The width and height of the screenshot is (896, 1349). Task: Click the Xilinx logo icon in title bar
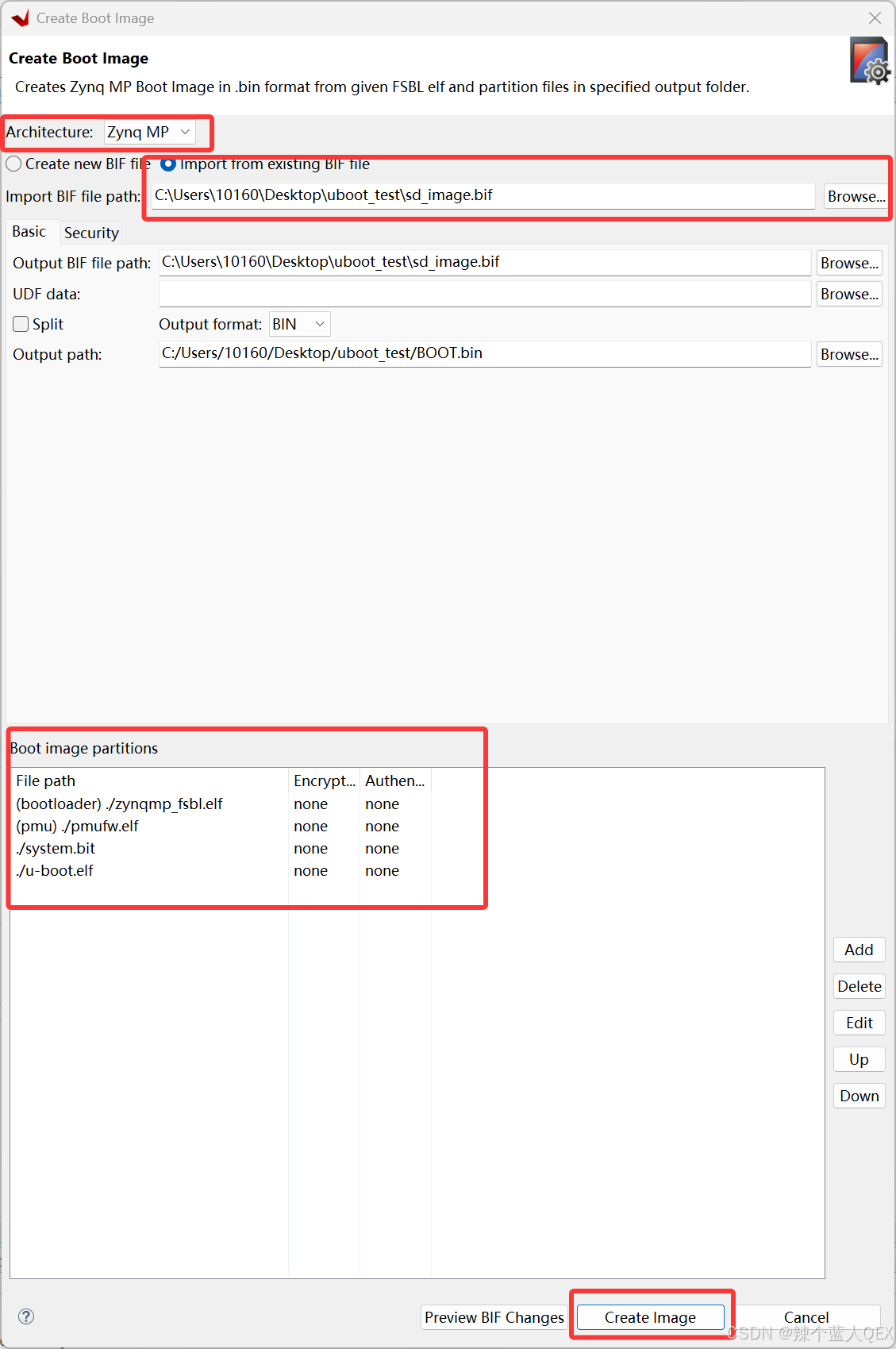pyautogui.click(x=20, y=18)
